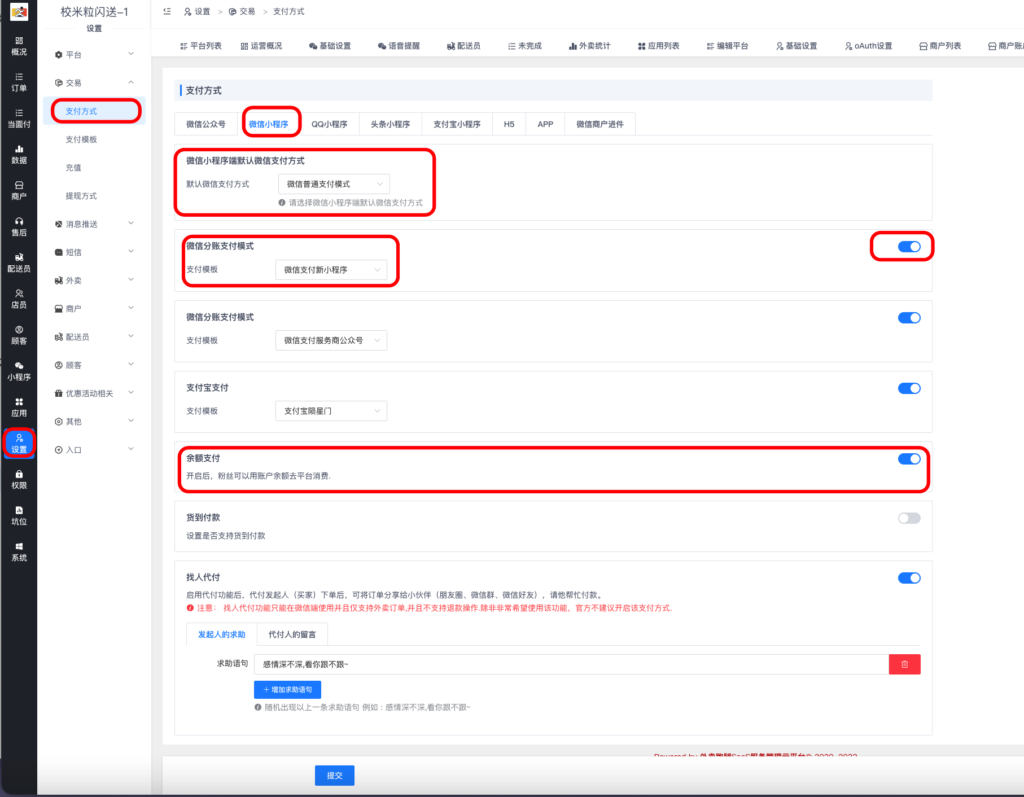The height and width of the screenshot is (797, 1024).
Task: Click the 系统 (System) sidebar icon
Action: click(x=18, y=550)
